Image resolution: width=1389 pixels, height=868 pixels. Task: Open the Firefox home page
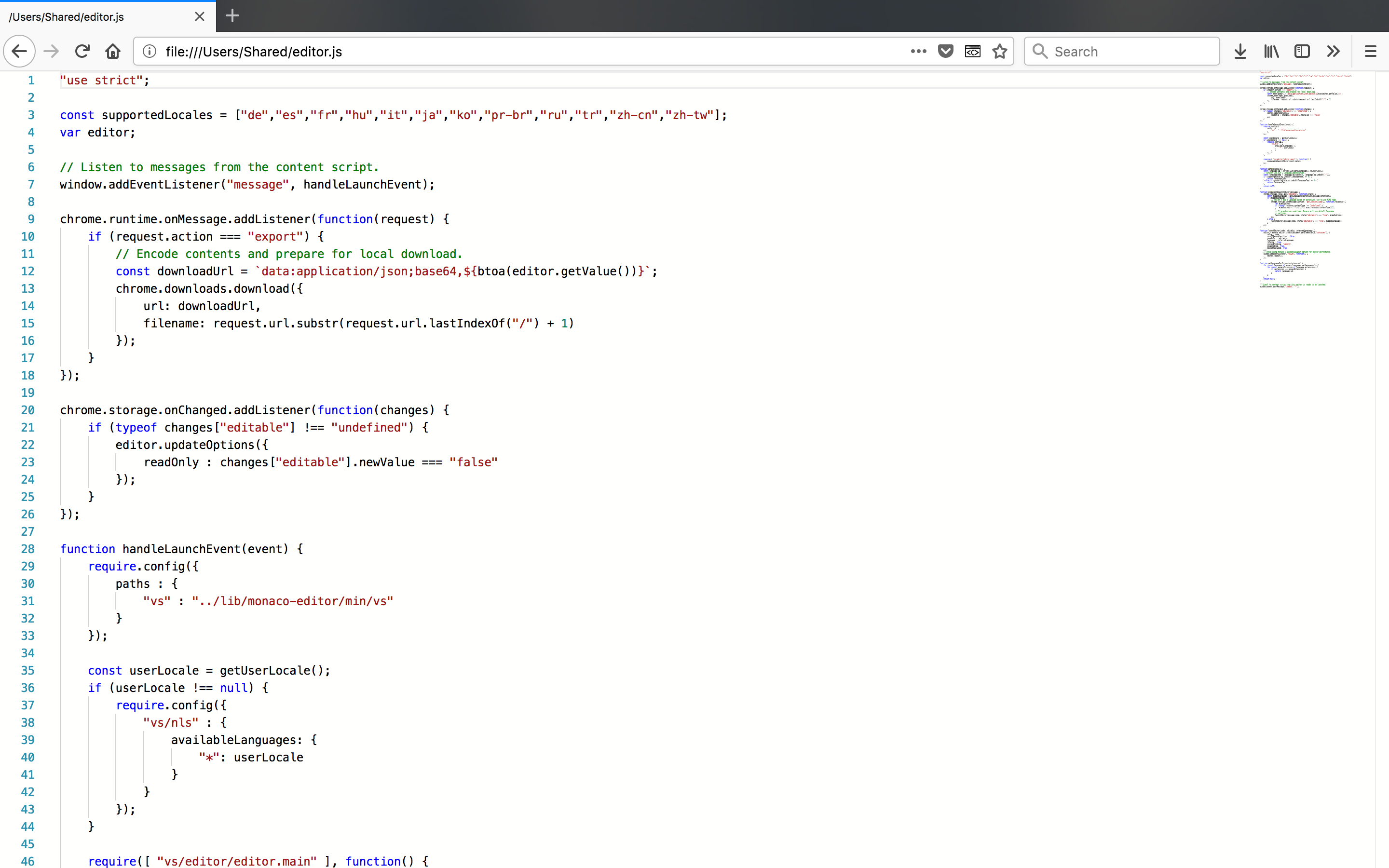coord(113,52)
